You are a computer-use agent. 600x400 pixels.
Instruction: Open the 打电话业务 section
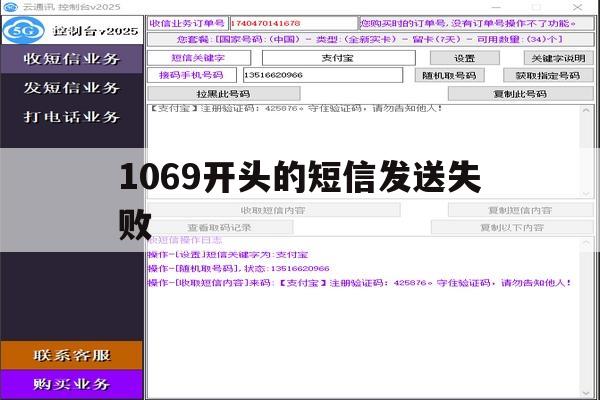point(72,116)
